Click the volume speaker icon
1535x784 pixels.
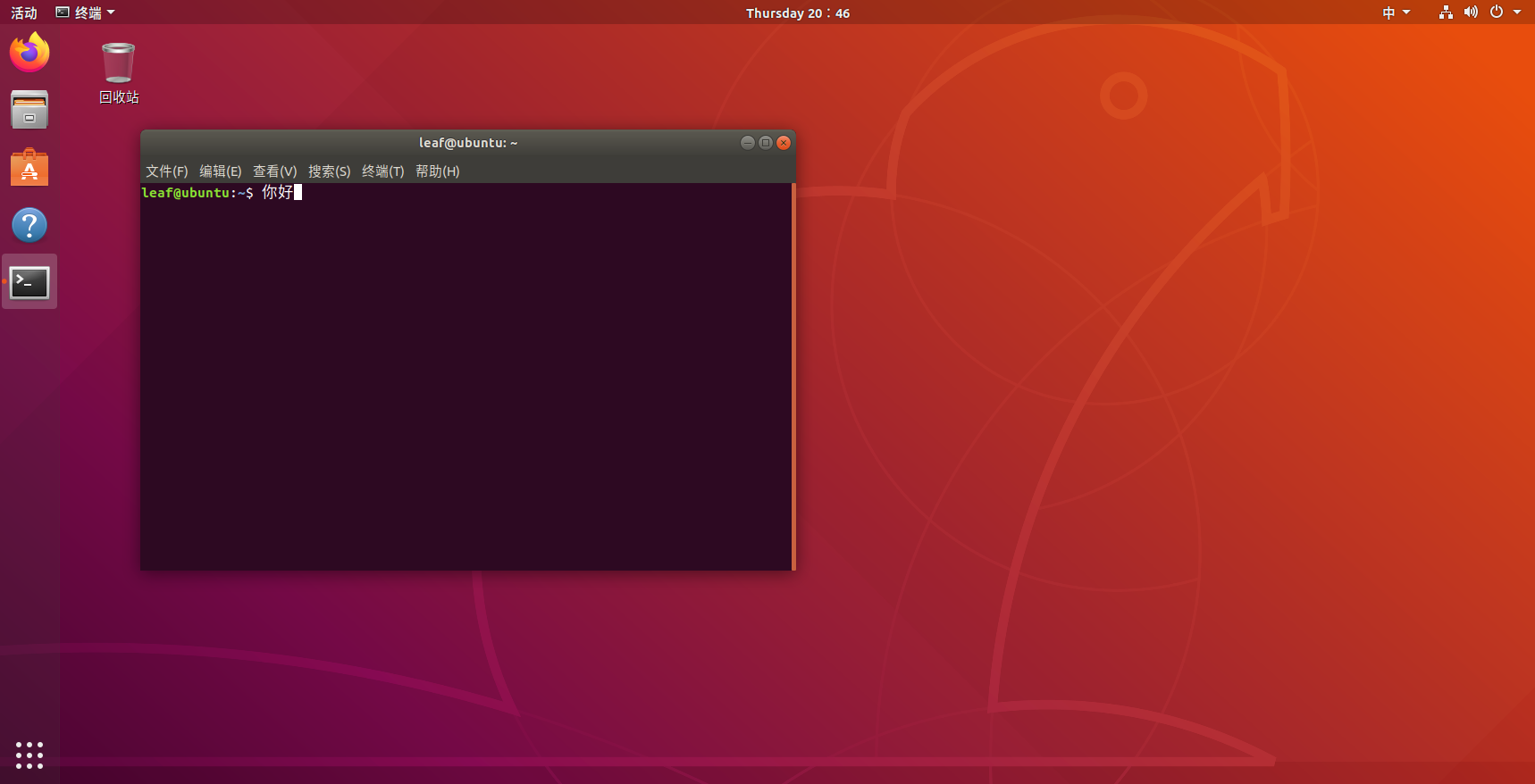click(1471, 13)
